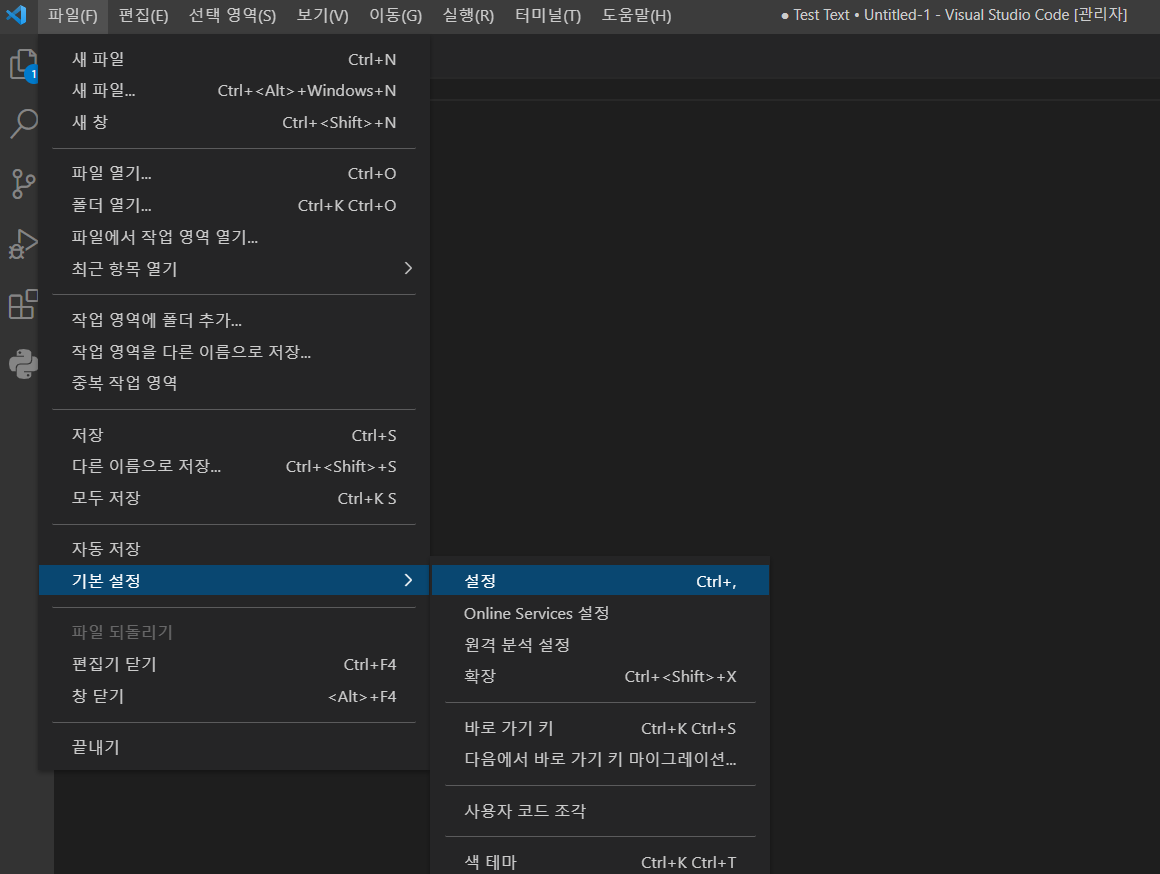The width and height of the screenshot is (1160, 874).
Task: Open the 도움말(H) menu
Action: point(636,16)
